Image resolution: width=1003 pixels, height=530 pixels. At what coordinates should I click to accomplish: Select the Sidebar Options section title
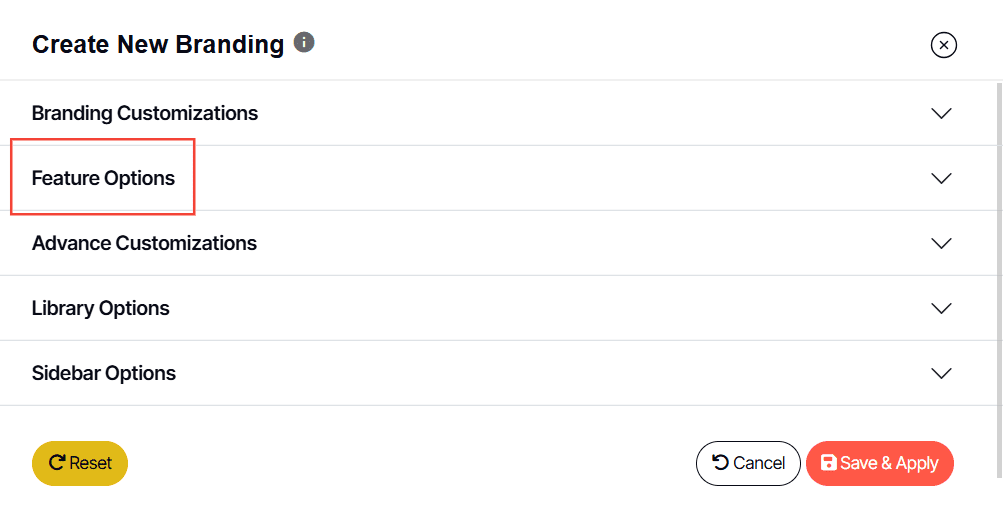pyautogui.click(x=104, y=373)
